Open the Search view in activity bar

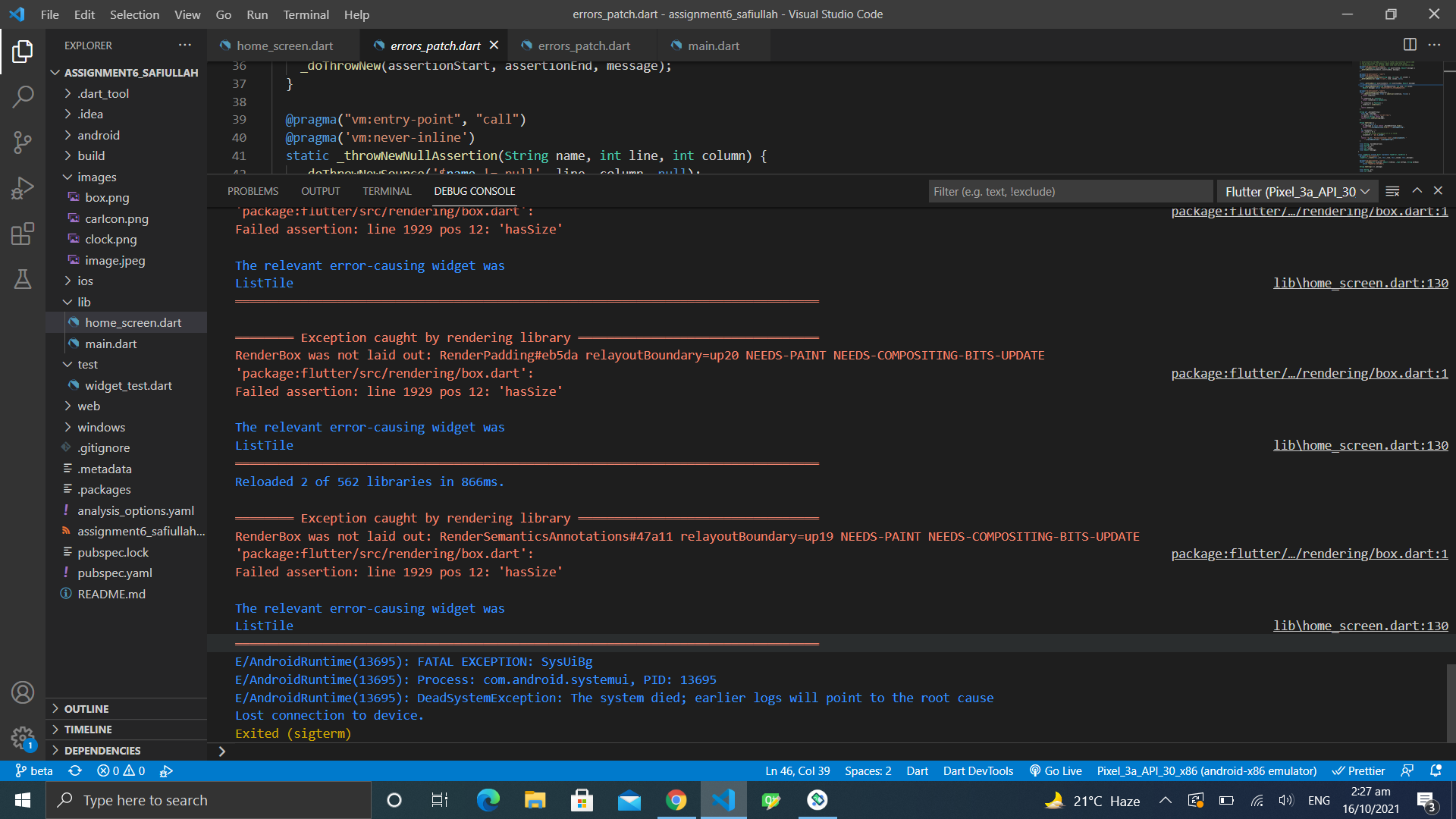tap(23, 96)
